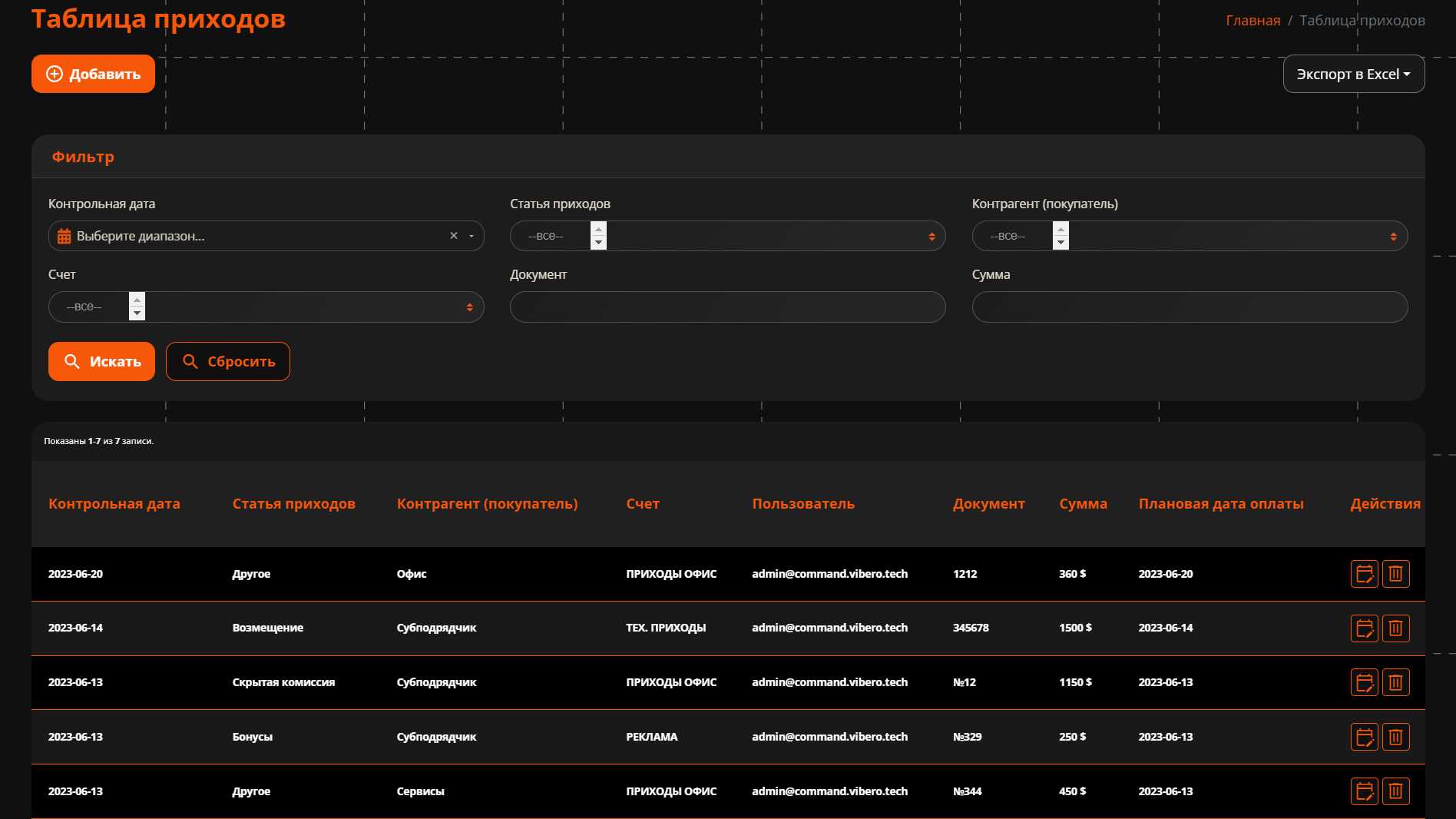Click the Сбросить reset button
This screenshot has width=1456, height=819.
228,361
